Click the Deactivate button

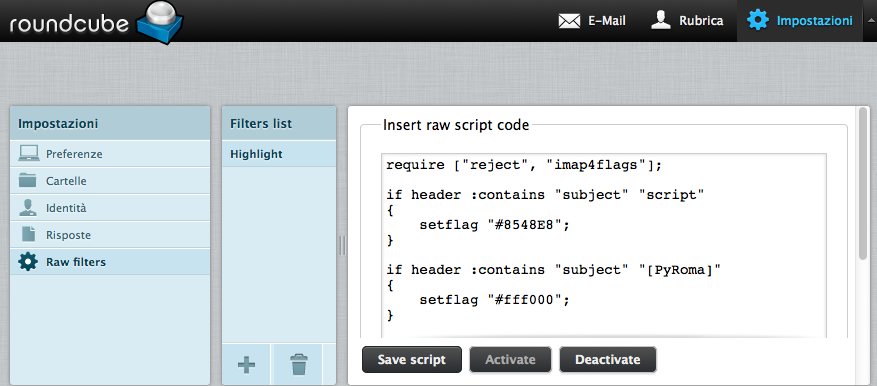click(607, 360)
